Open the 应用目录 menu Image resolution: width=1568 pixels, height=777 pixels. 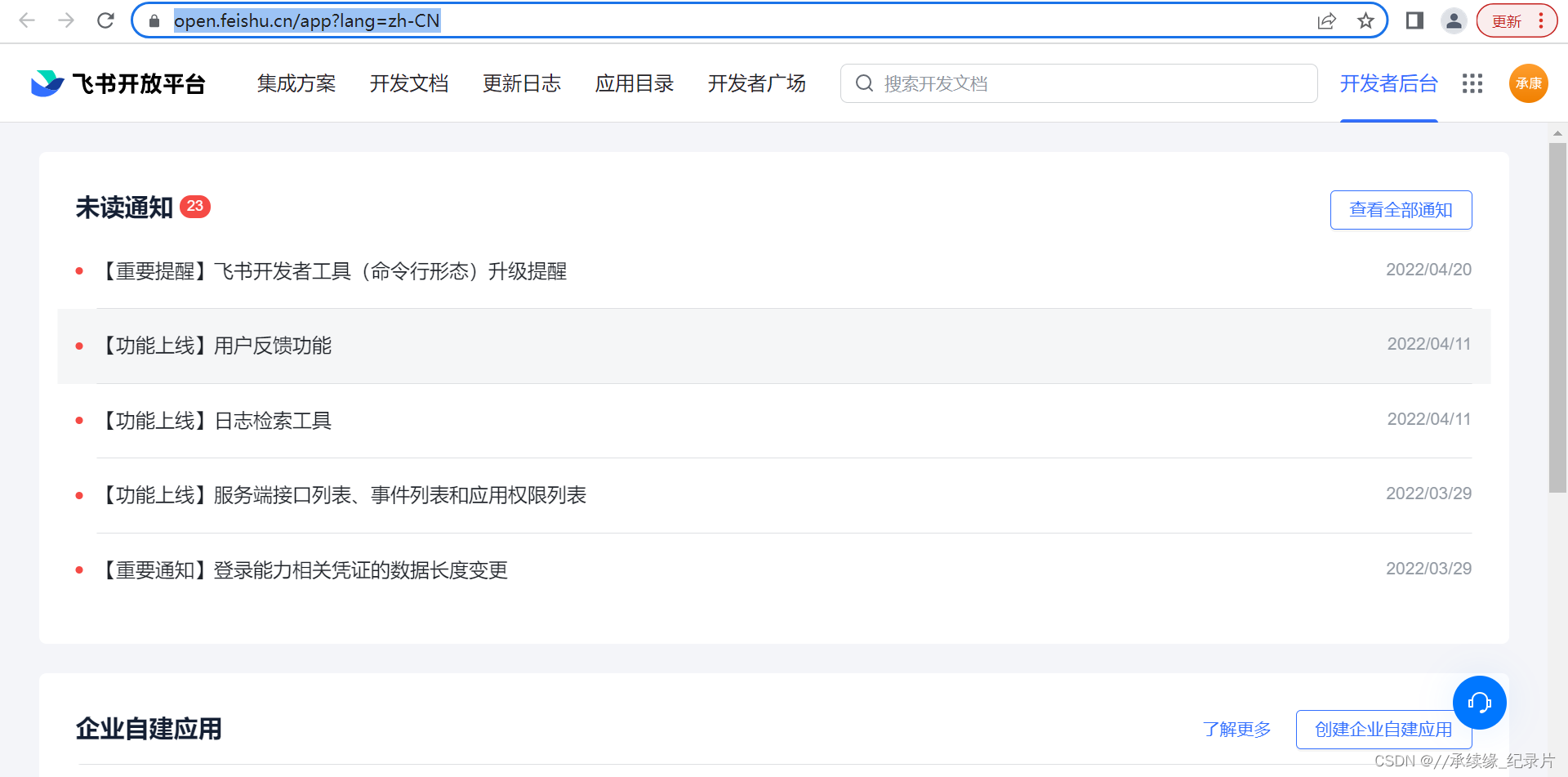[x=635, y=83]
